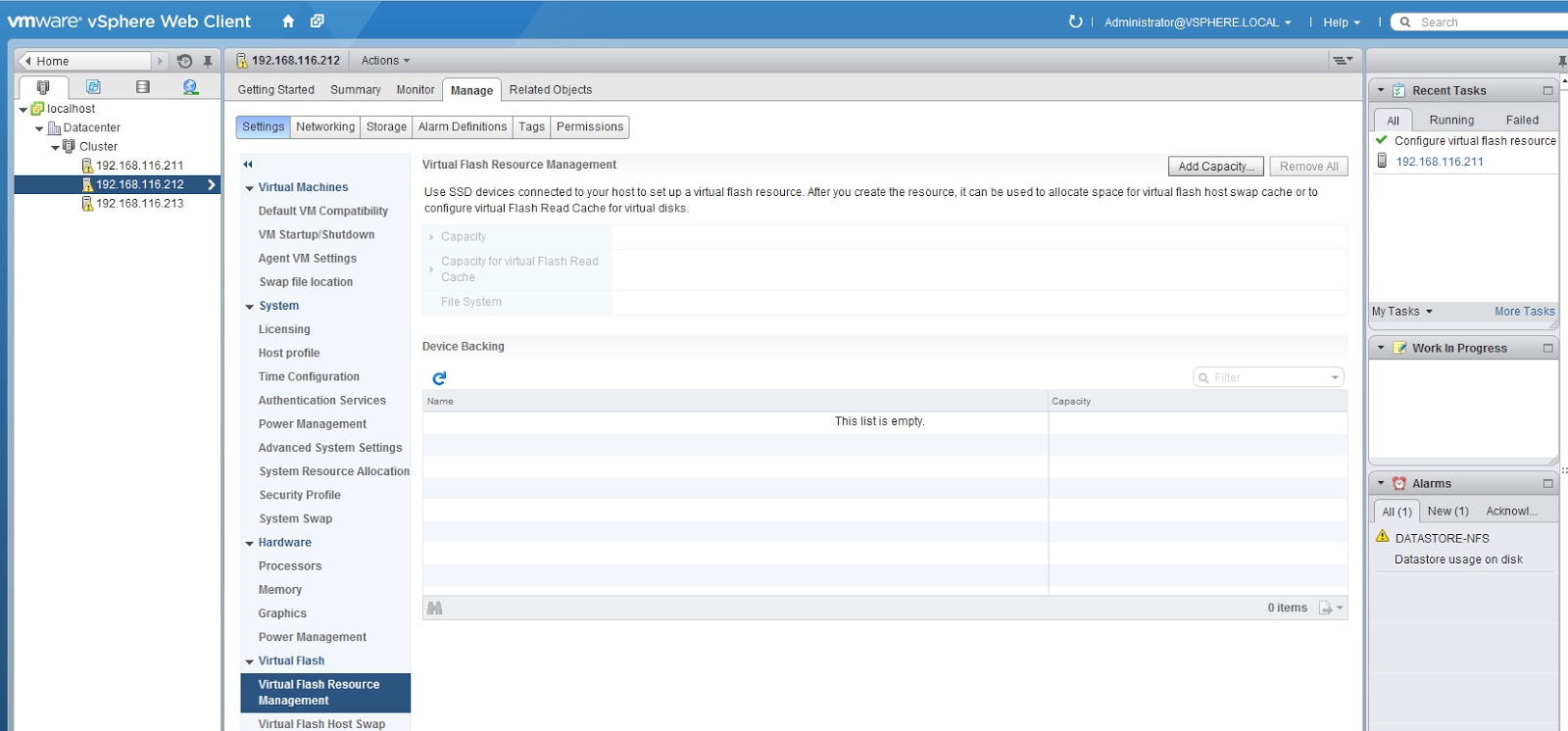The height and width of the screenshot is (731, 1568).
Task: Expand Capacity for virtual Flash Read Cache
Action: click(431, 269)
